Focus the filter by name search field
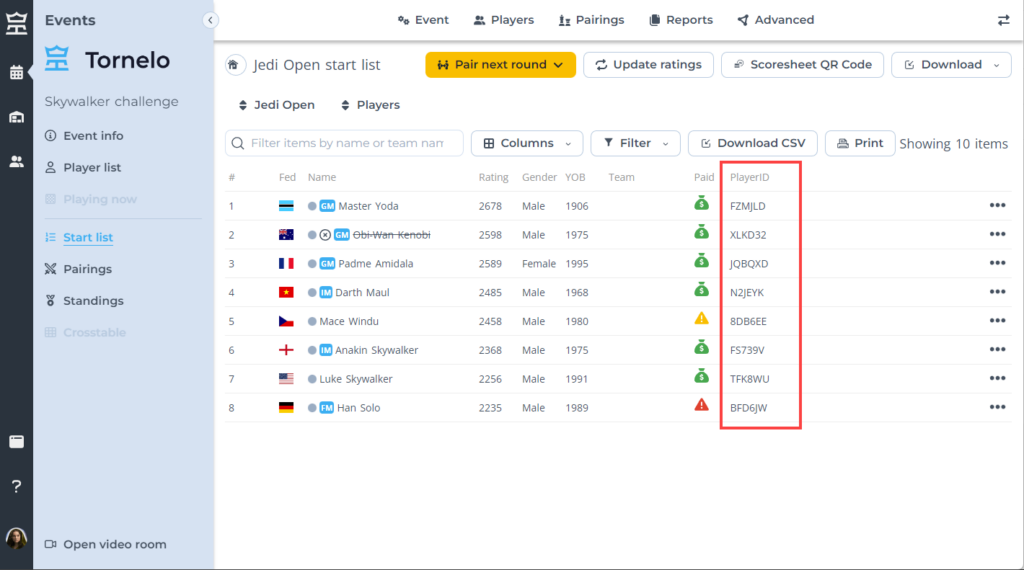Image resolution: width=1024 pixels, height=570 pixels. pos(344,143)
